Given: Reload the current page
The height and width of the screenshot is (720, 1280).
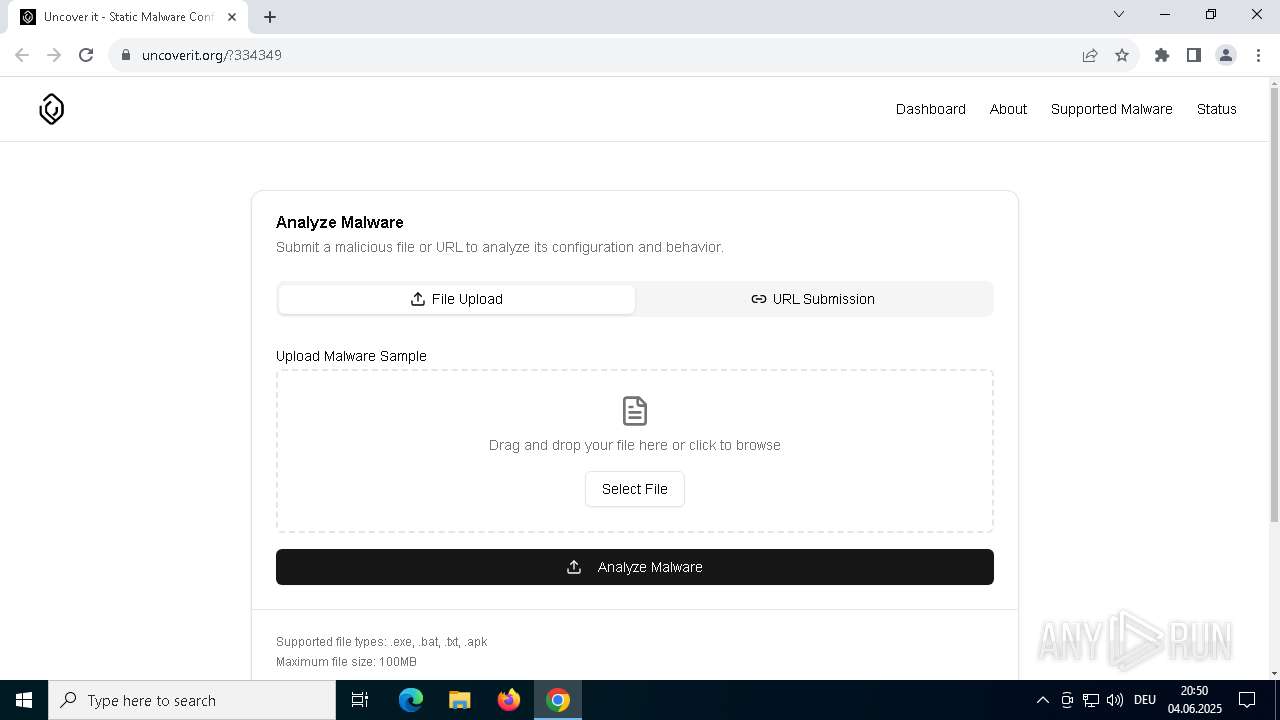Looking at the screenshot, I should click(86, 55).
